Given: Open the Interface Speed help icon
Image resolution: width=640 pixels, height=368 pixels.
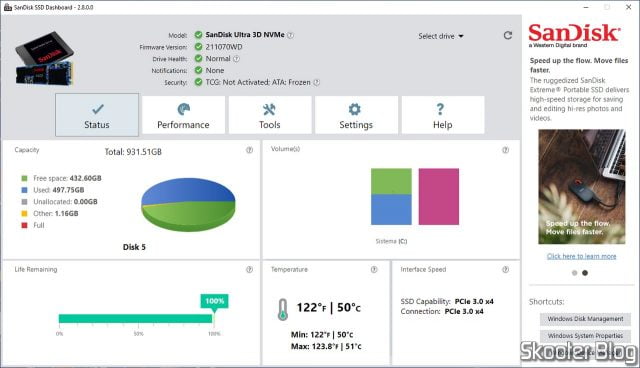Looking at the screenshot, I should coord(505,269).
